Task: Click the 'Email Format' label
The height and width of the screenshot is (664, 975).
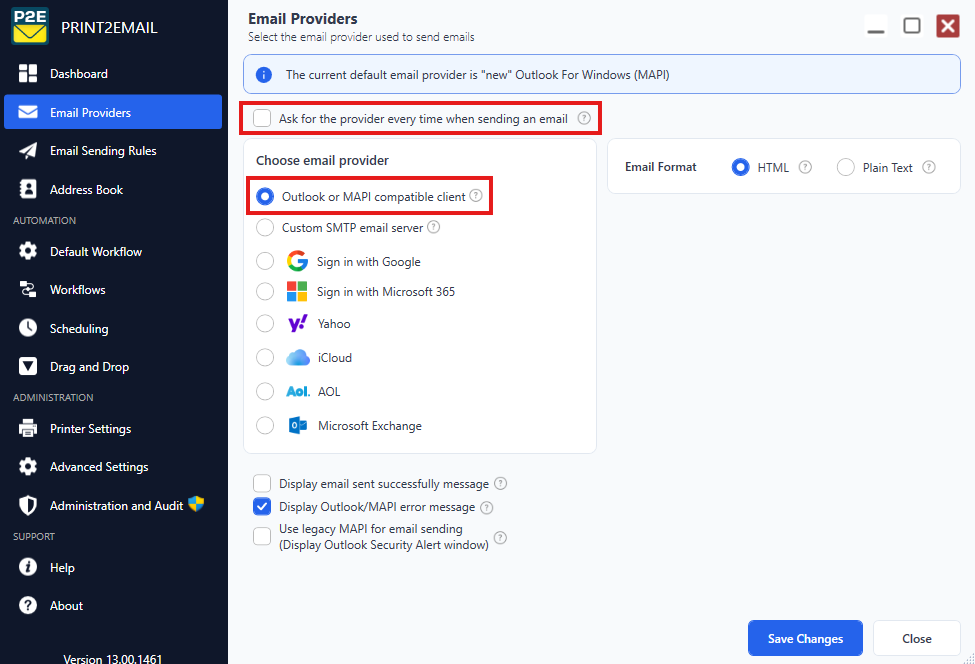Action: (x=660, y=167)
